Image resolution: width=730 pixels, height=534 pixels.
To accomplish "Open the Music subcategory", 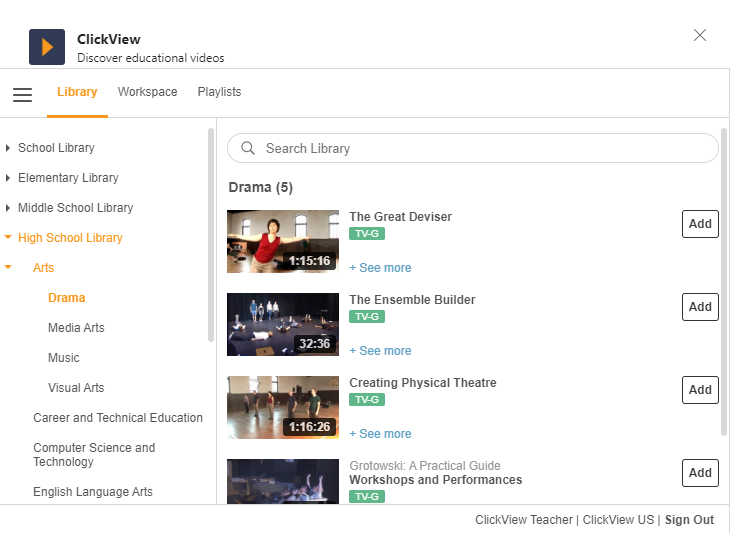I will 64,358.
